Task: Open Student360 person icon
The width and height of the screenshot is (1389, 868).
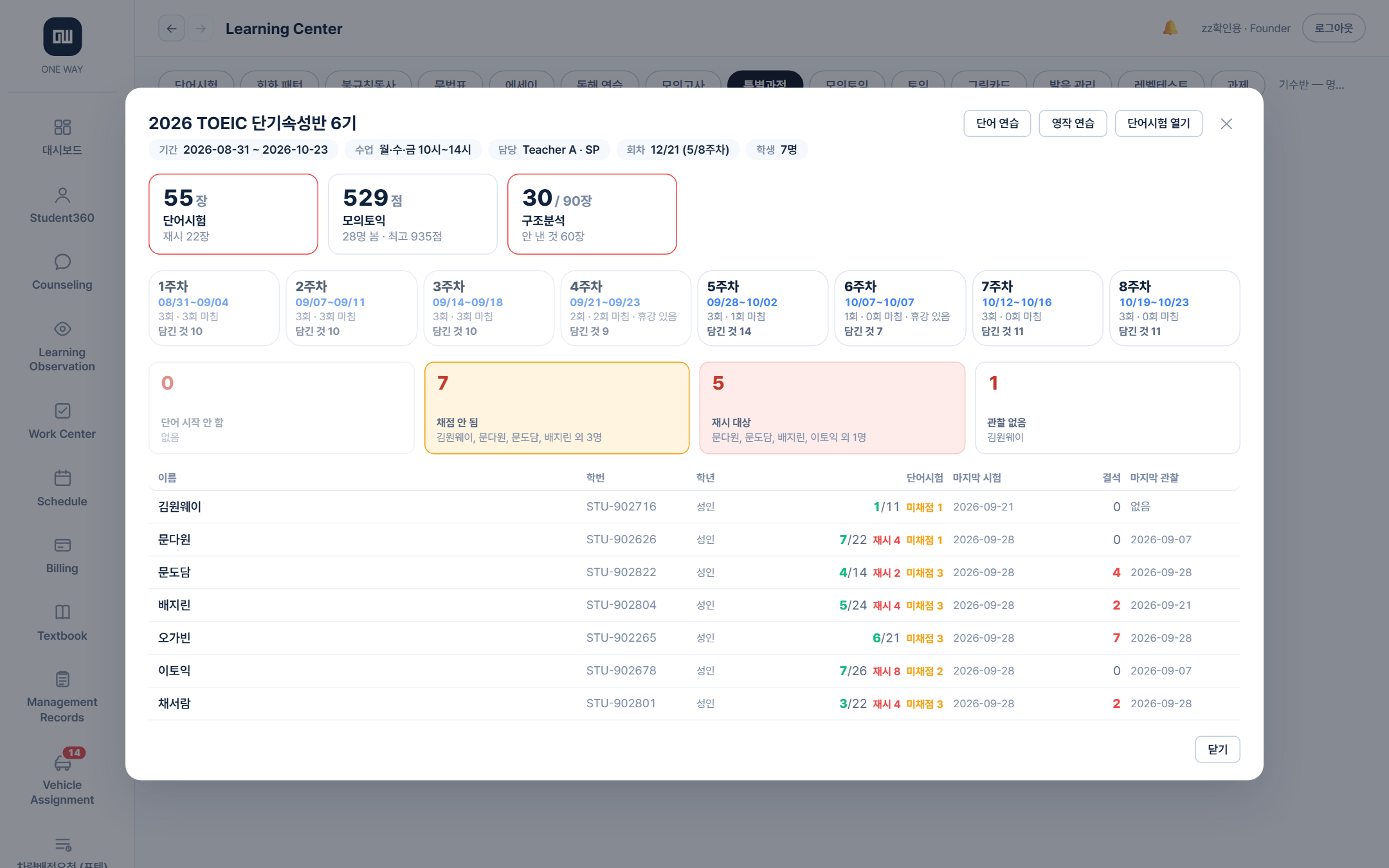Action: coord(62,195)
